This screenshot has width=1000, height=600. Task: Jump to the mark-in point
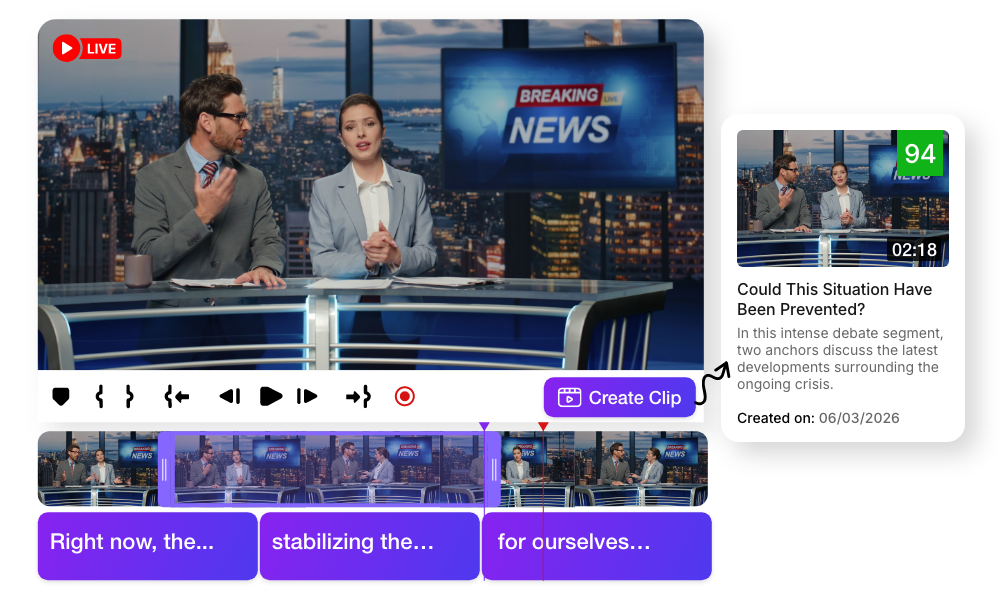177,397
